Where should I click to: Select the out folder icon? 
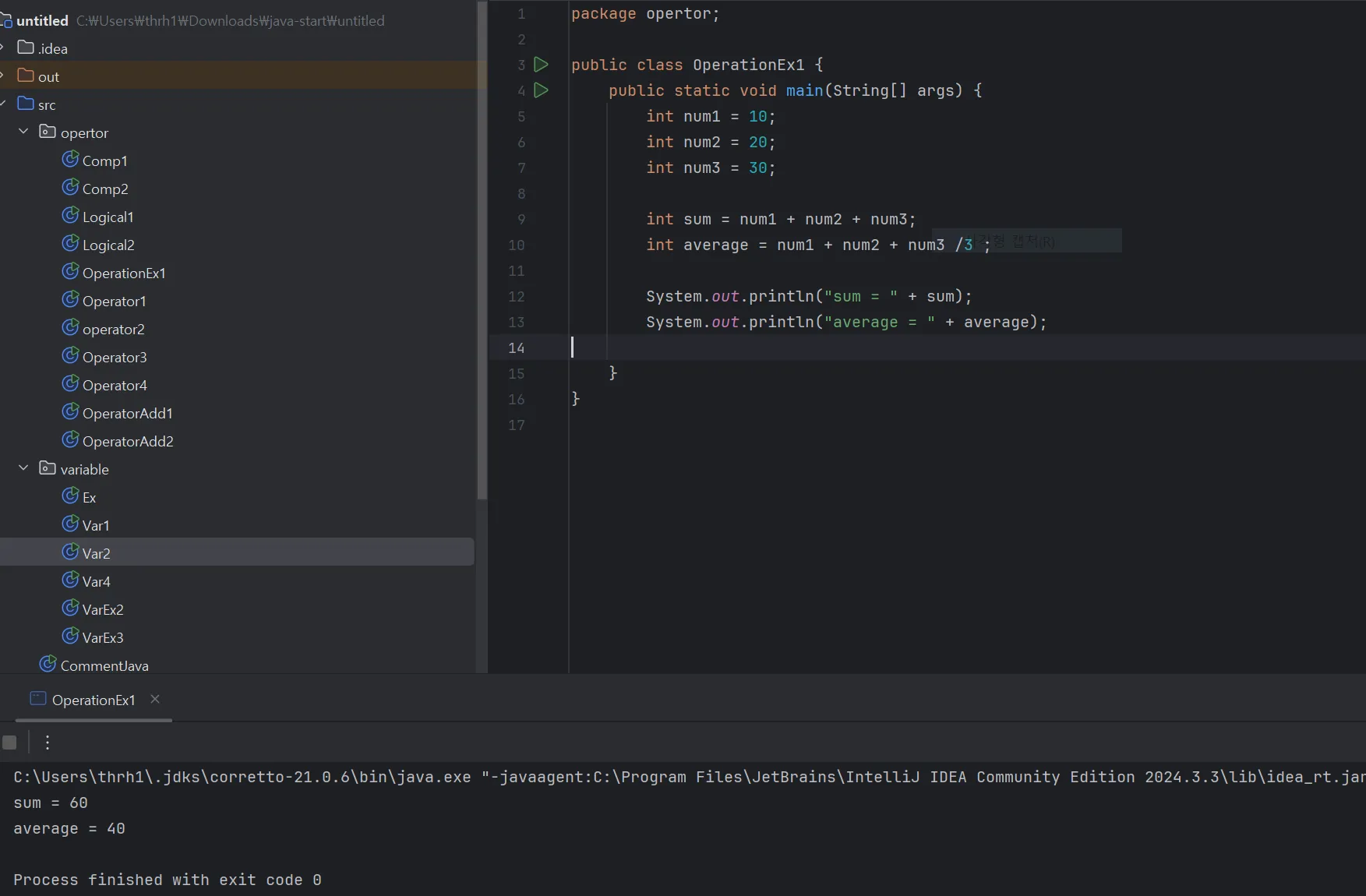point(26,76)
